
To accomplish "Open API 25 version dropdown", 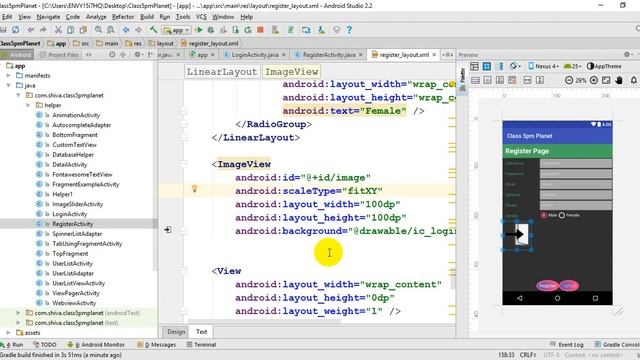I will pyautogui.click(x=572, y=66).
